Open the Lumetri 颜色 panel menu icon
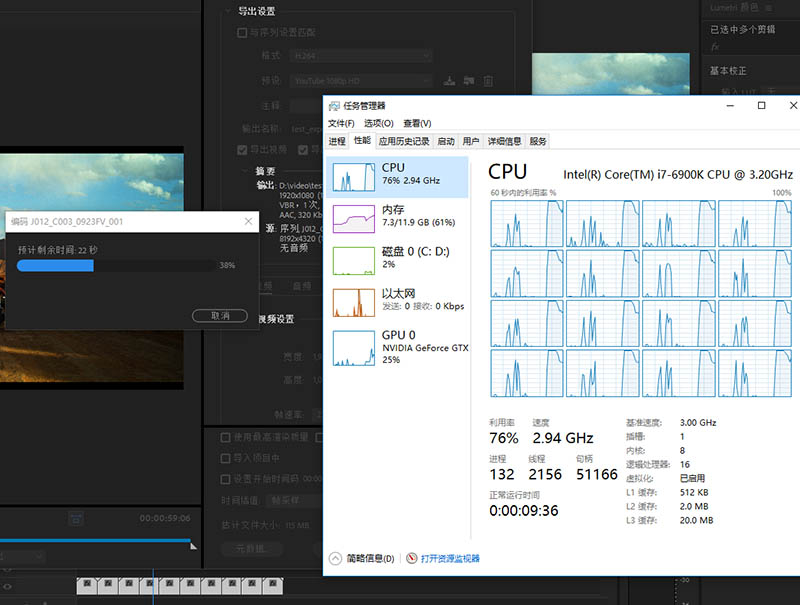This screenshot has height=605, width=800. 768,8
